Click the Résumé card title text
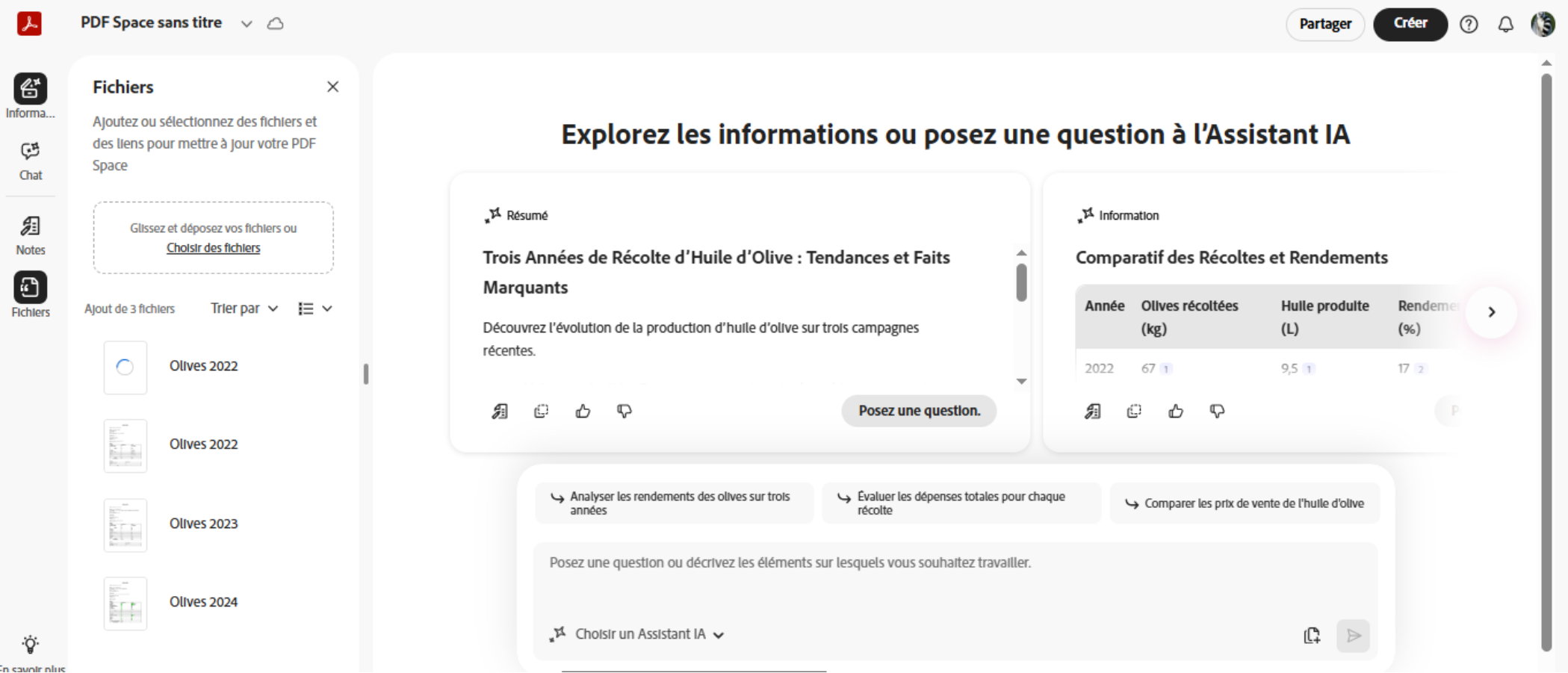Viewport: 1568px width, 673px height. 716,273
